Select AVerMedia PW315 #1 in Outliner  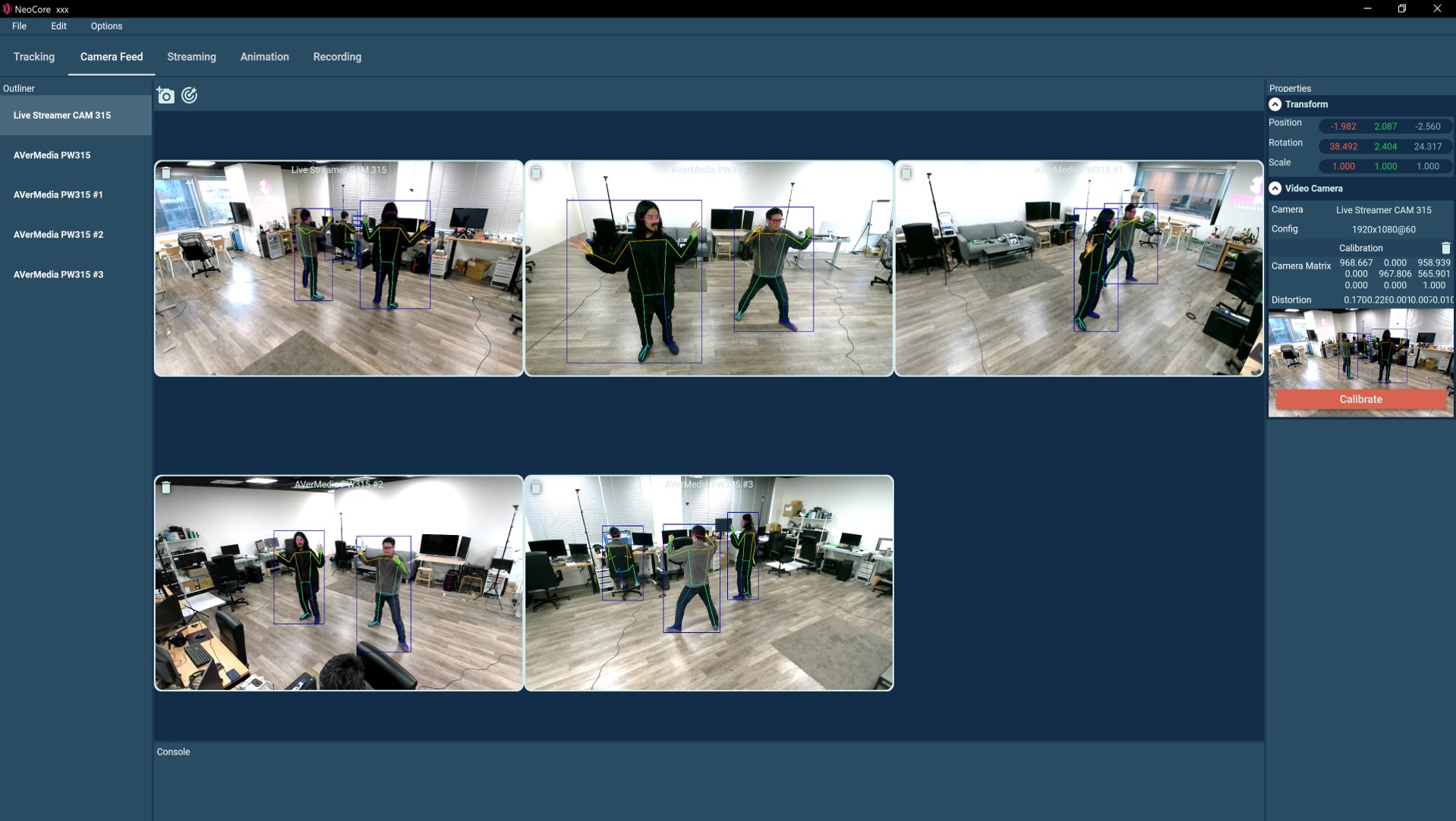58,195
